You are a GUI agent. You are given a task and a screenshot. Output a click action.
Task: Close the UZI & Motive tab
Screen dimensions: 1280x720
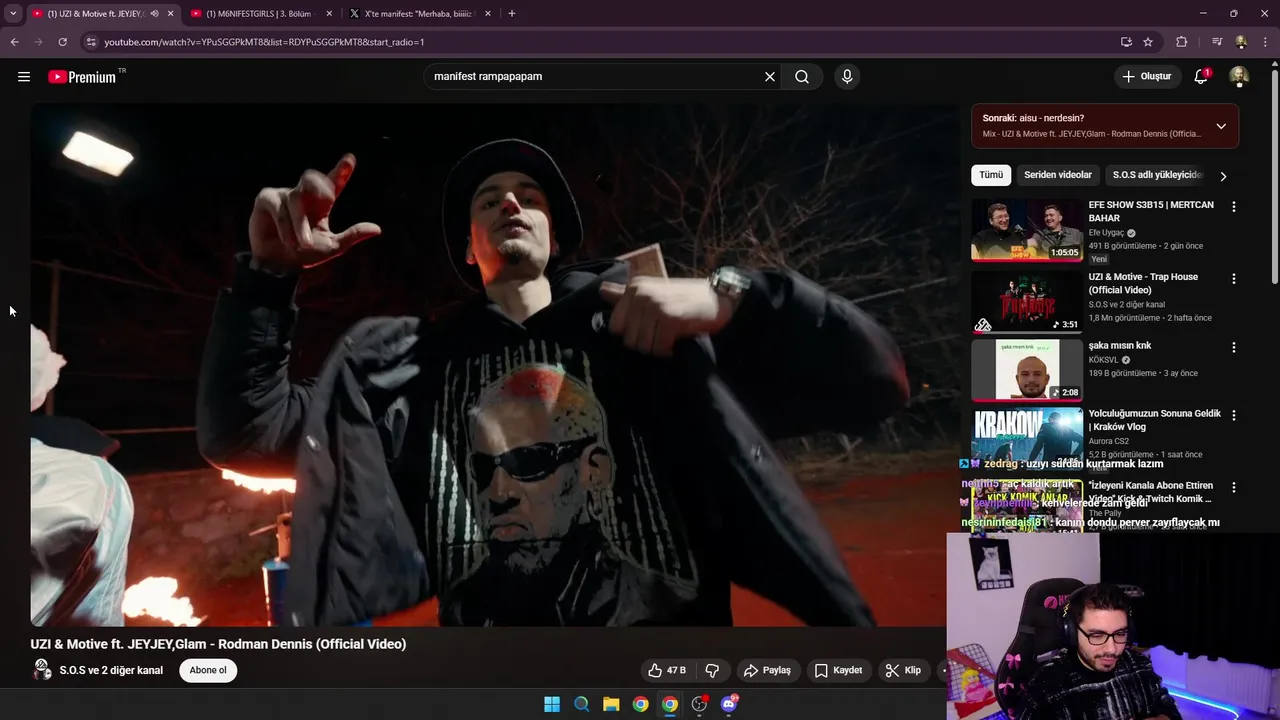point(171,14)
